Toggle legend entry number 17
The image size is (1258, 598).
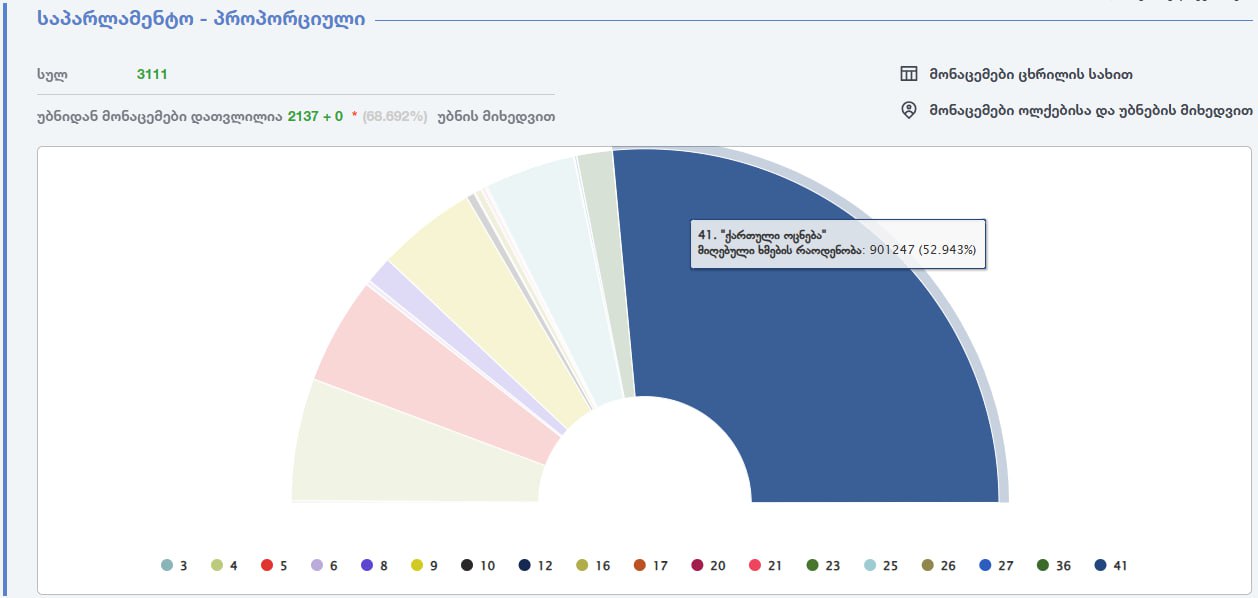[x=651, y=565]
